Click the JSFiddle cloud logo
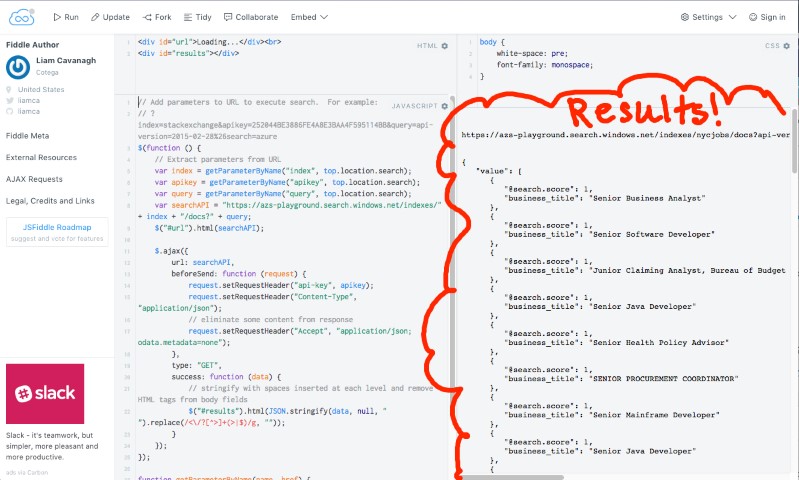Image resolution: width=799 pixels, height=480 pixels. coord(23,16)
